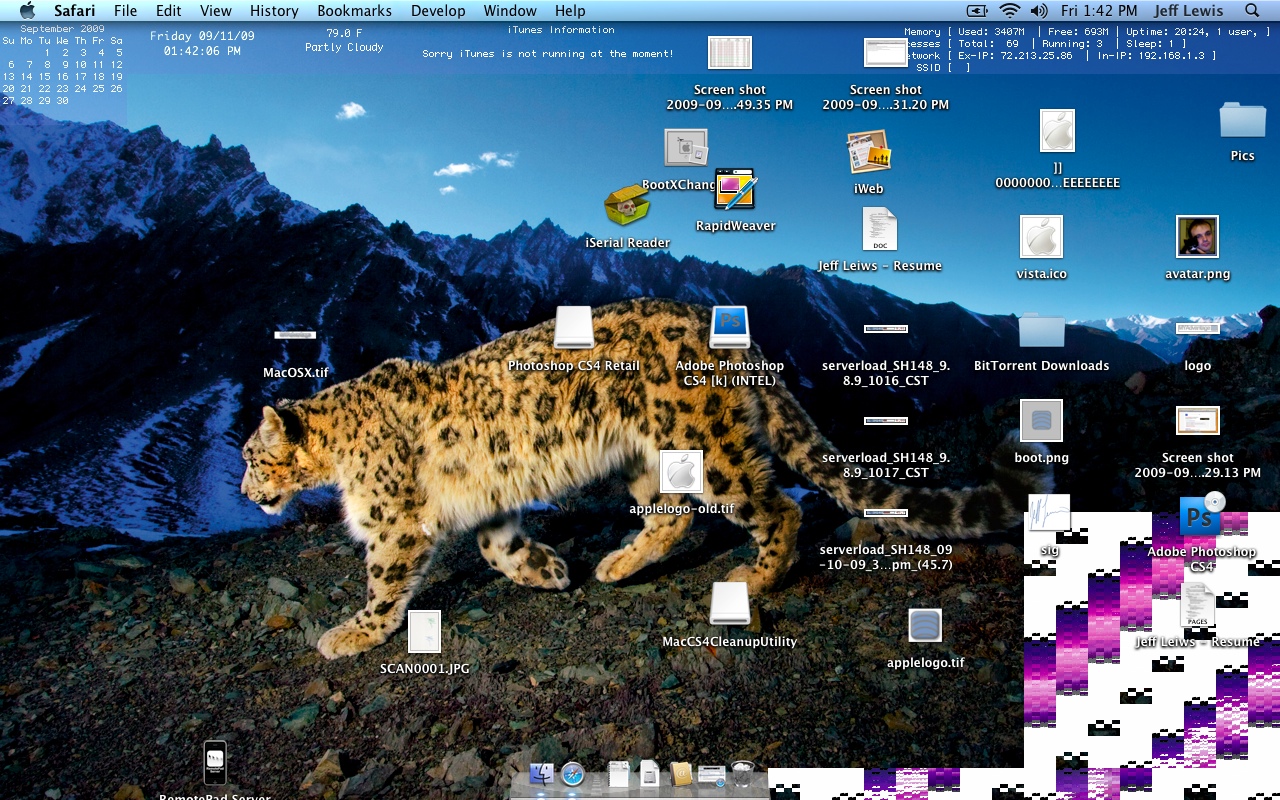Open Spotlight search magnifier

pyautogui.click(x=1252, y=11)
